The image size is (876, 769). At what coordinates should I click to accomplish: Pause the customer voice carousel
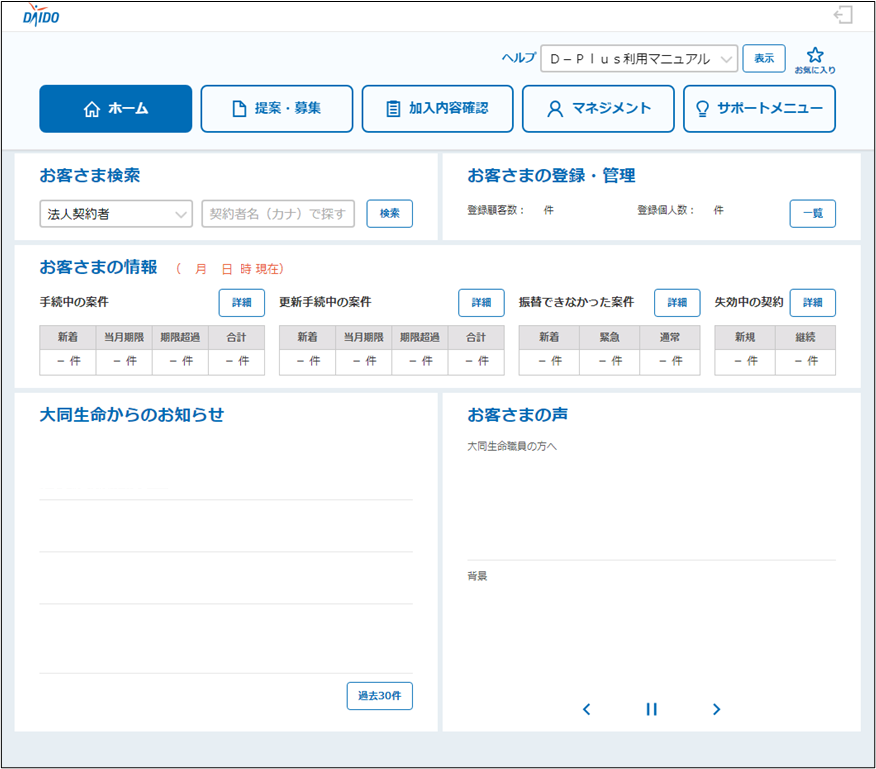click(651, 709)
